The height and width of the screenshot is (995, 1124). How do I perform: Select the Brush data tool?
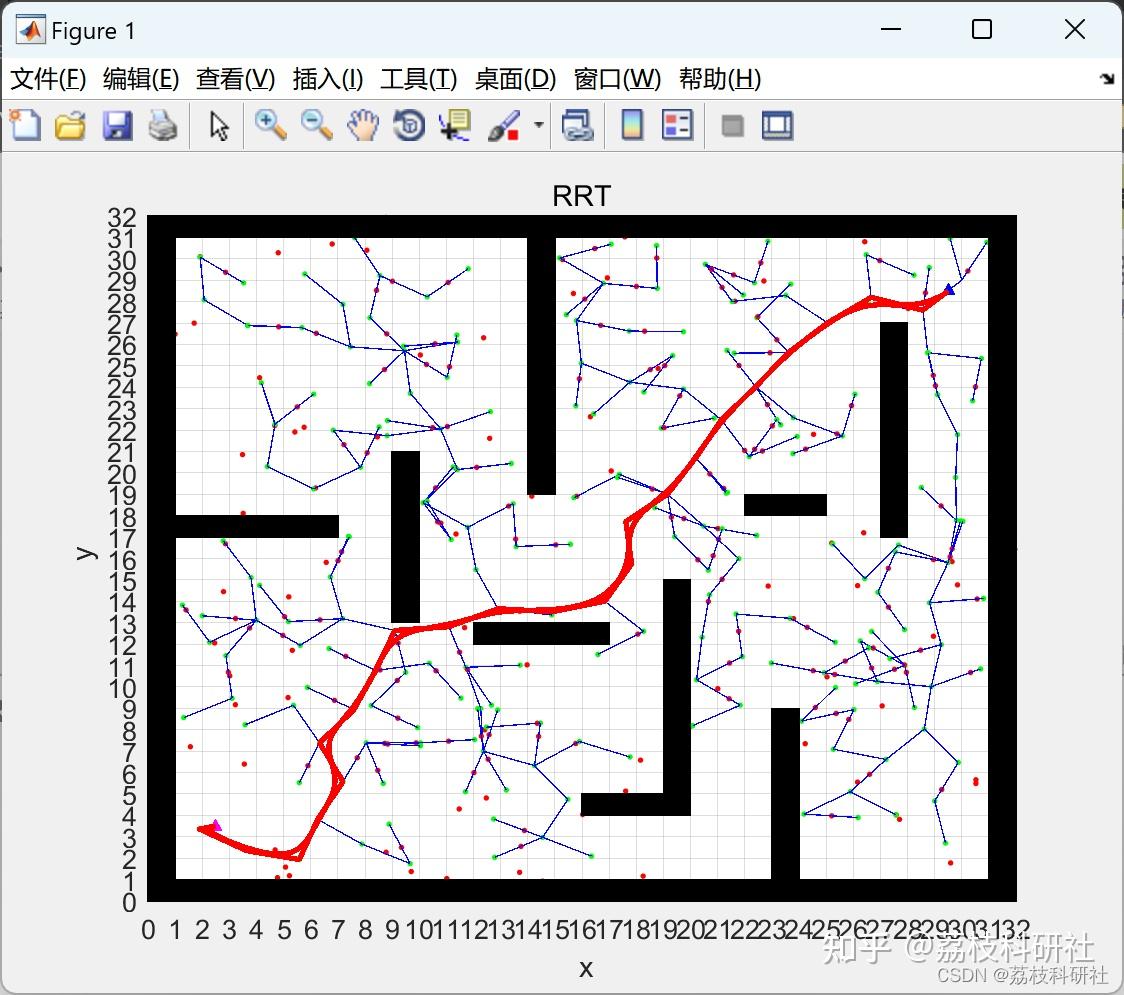[x=504, y=126]
